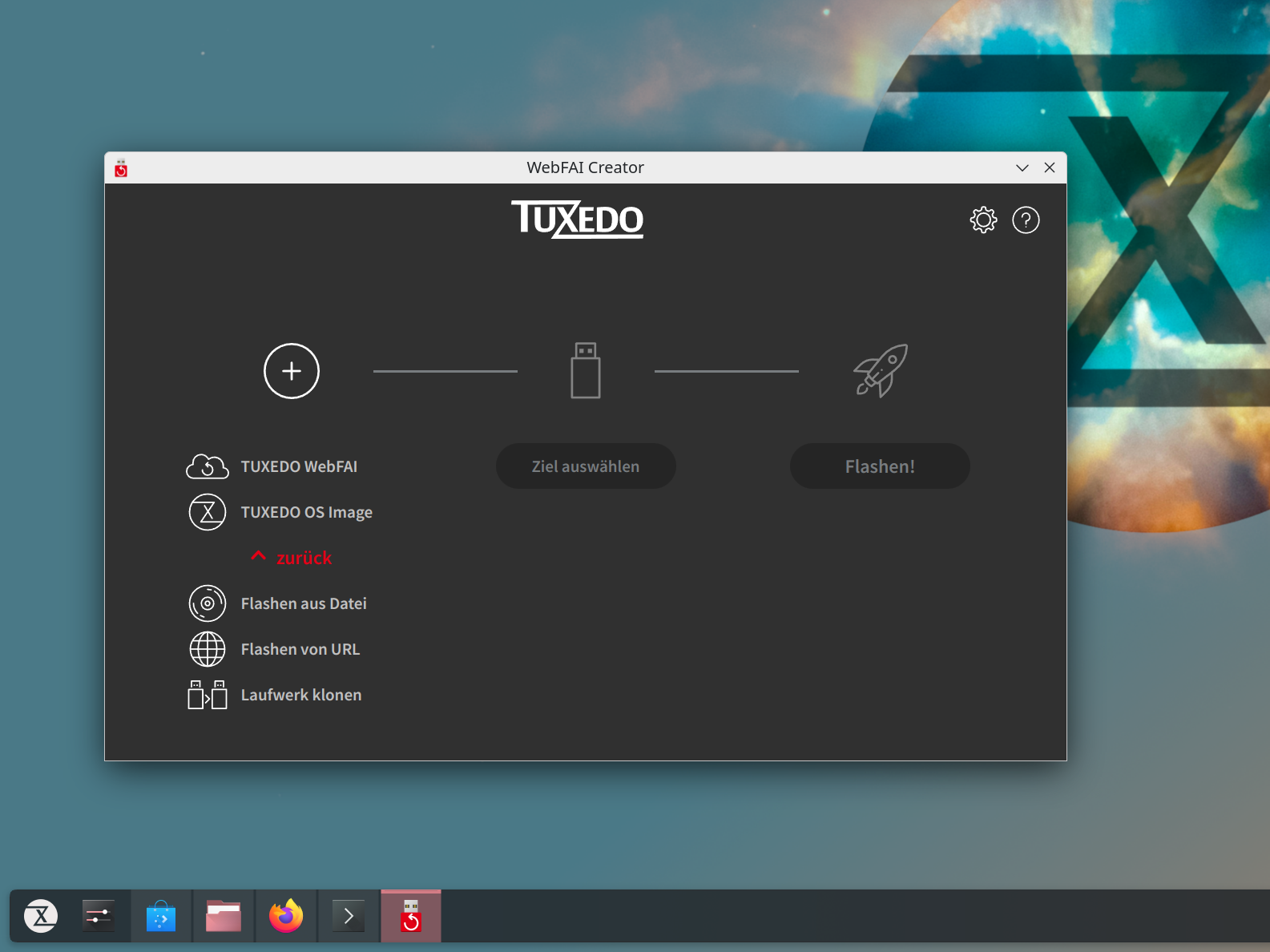Click the TUXEDO WebFAI cloud icon
Screen dimensions: 1270x952
click(x=208, y=466)
